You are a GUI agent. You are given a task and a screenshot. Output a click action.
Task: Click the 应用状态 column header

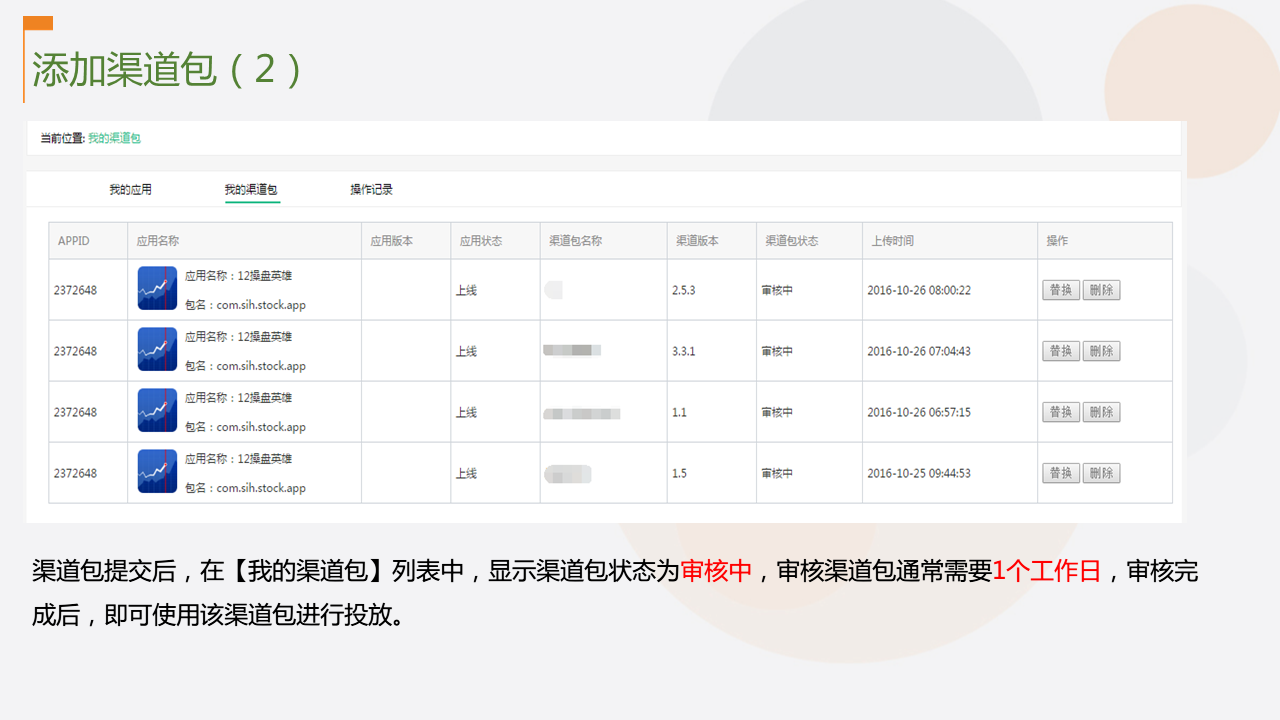pos(481,241)
